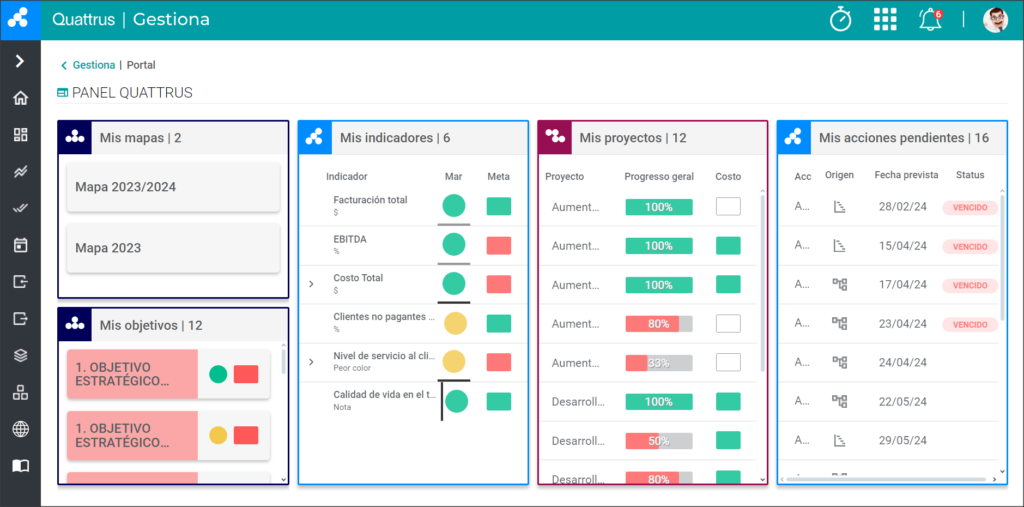Image resolution: width=1024 pixels, height=507 pixels.
Task: Click the Status column header in acciones
Action: pyautogui.click(x=970, y=175)
